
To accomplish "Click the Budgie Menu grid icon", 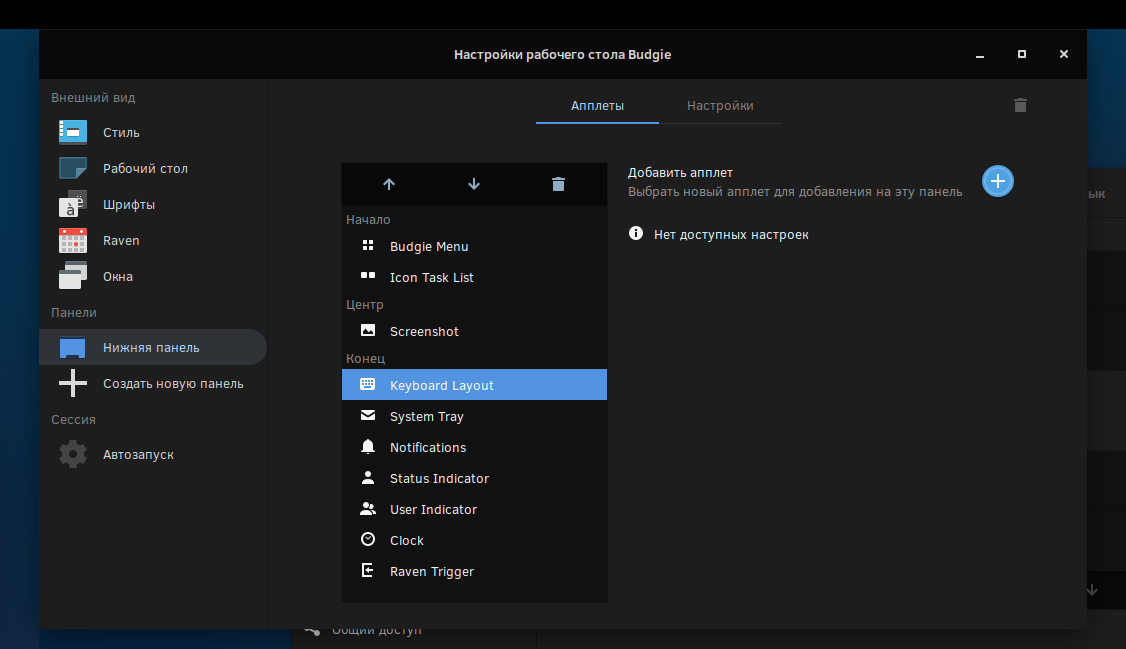I will click(x=368, y=246).
